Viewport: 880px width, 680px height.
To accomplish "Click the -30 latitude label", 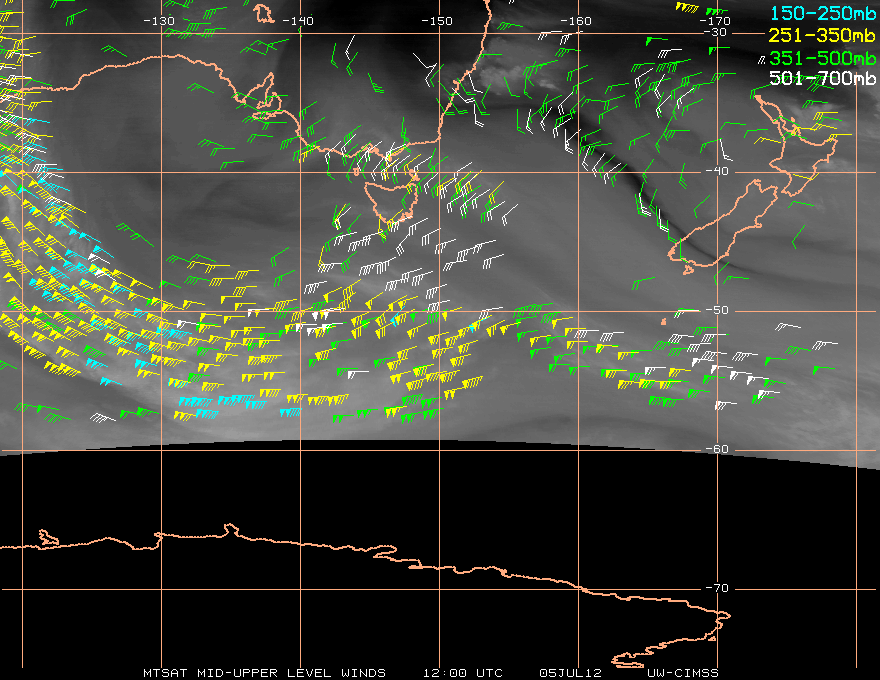I will (717, 33).
